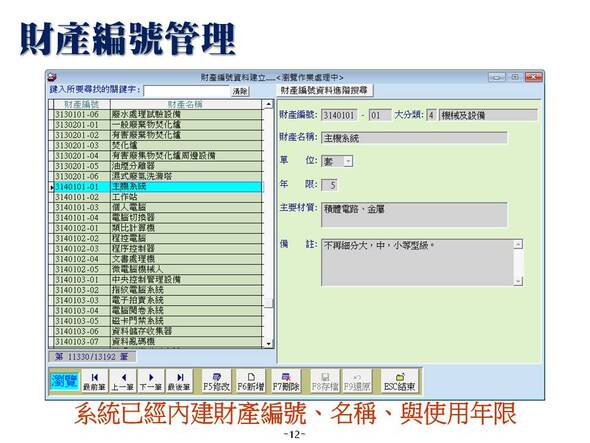This screenshot has width=590, height=443.
Task: Jump to last record 最後筆
Action: coord(179,381)
